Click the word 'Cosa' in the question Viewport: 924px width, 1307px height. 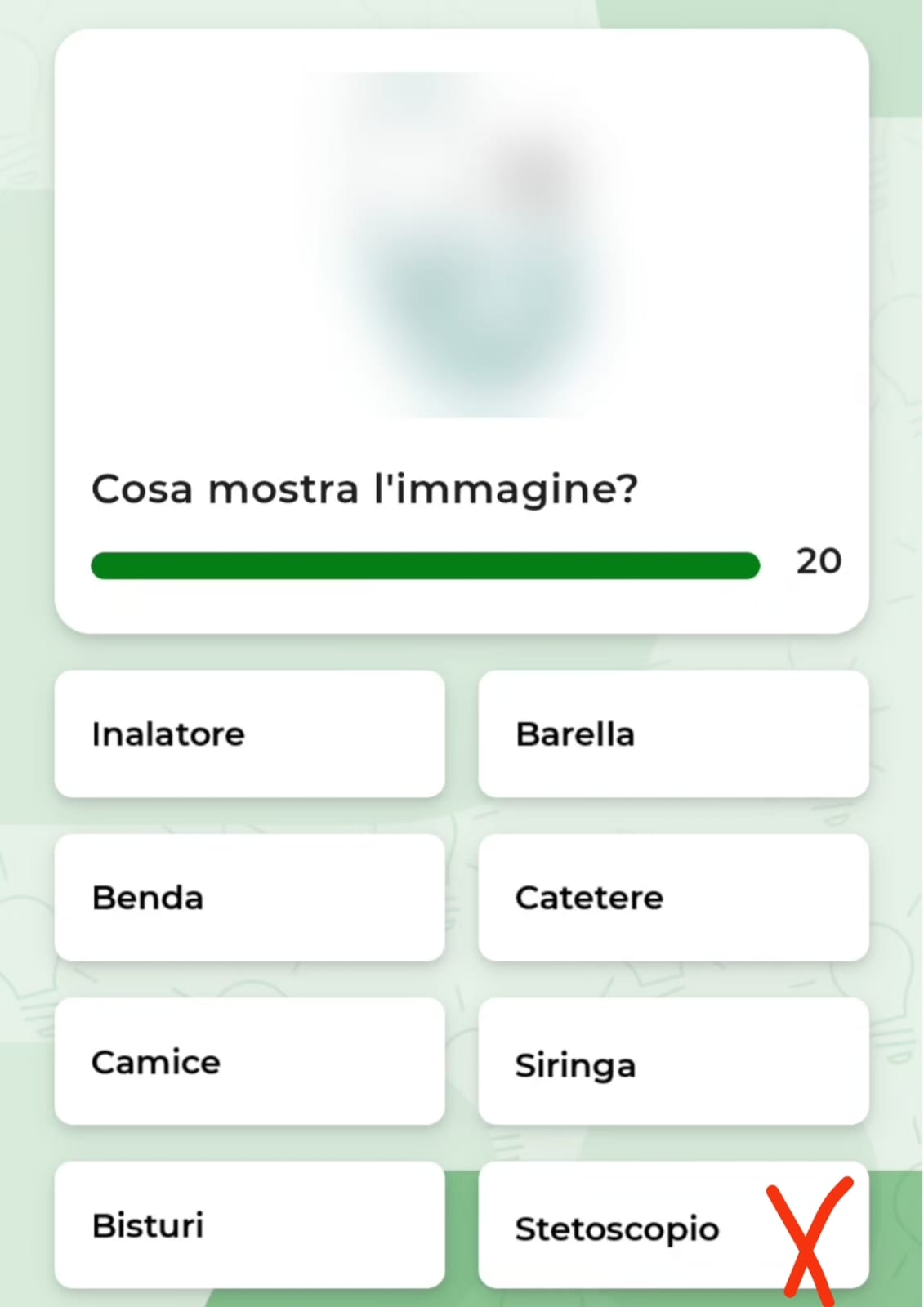pyautogui.click(x=142, y=489)
